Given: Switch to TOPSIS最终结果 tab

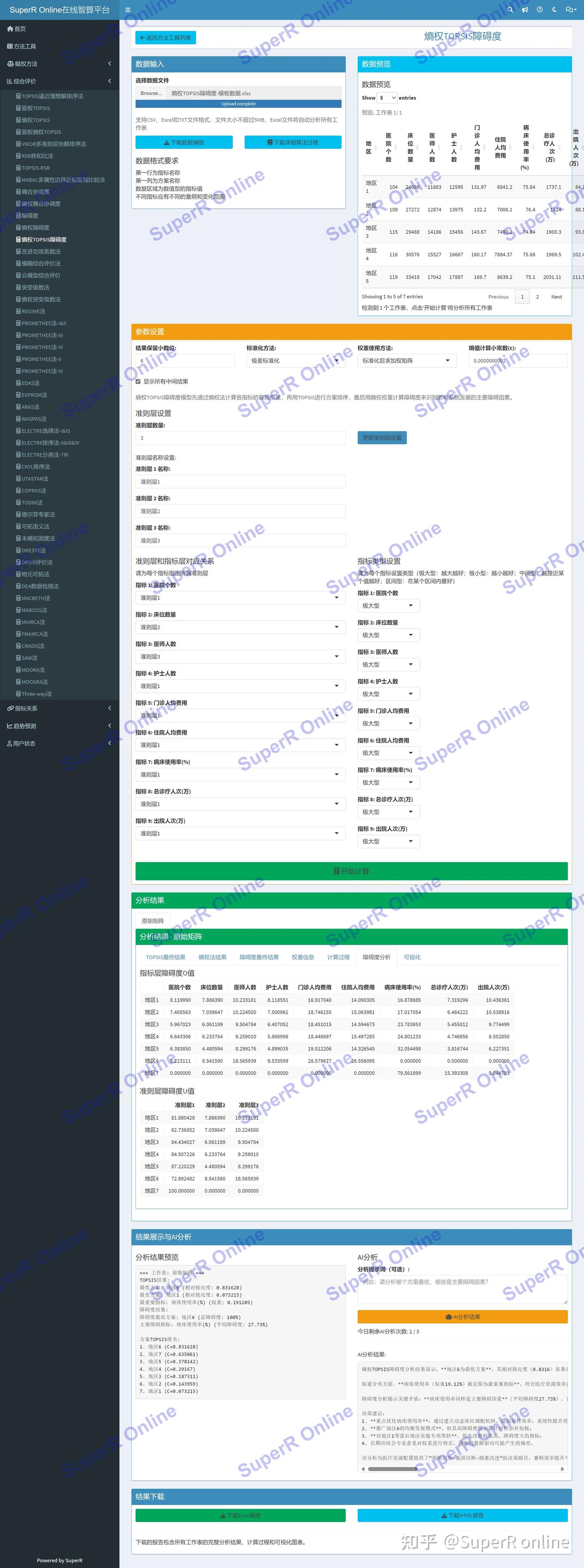Looking at the screenshot, I should tap(165, 958).
